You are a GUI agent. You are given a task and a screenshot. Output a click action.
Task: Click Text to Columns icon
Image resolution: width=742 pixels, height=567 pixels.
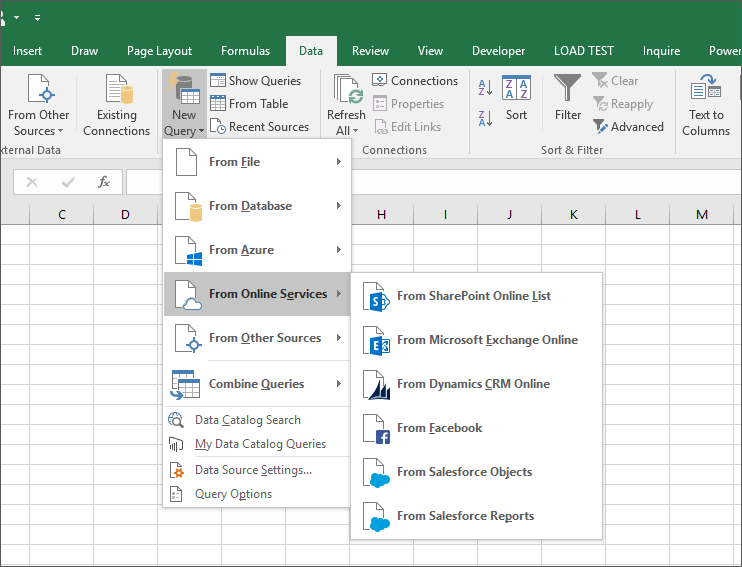(x=706, y=87)
